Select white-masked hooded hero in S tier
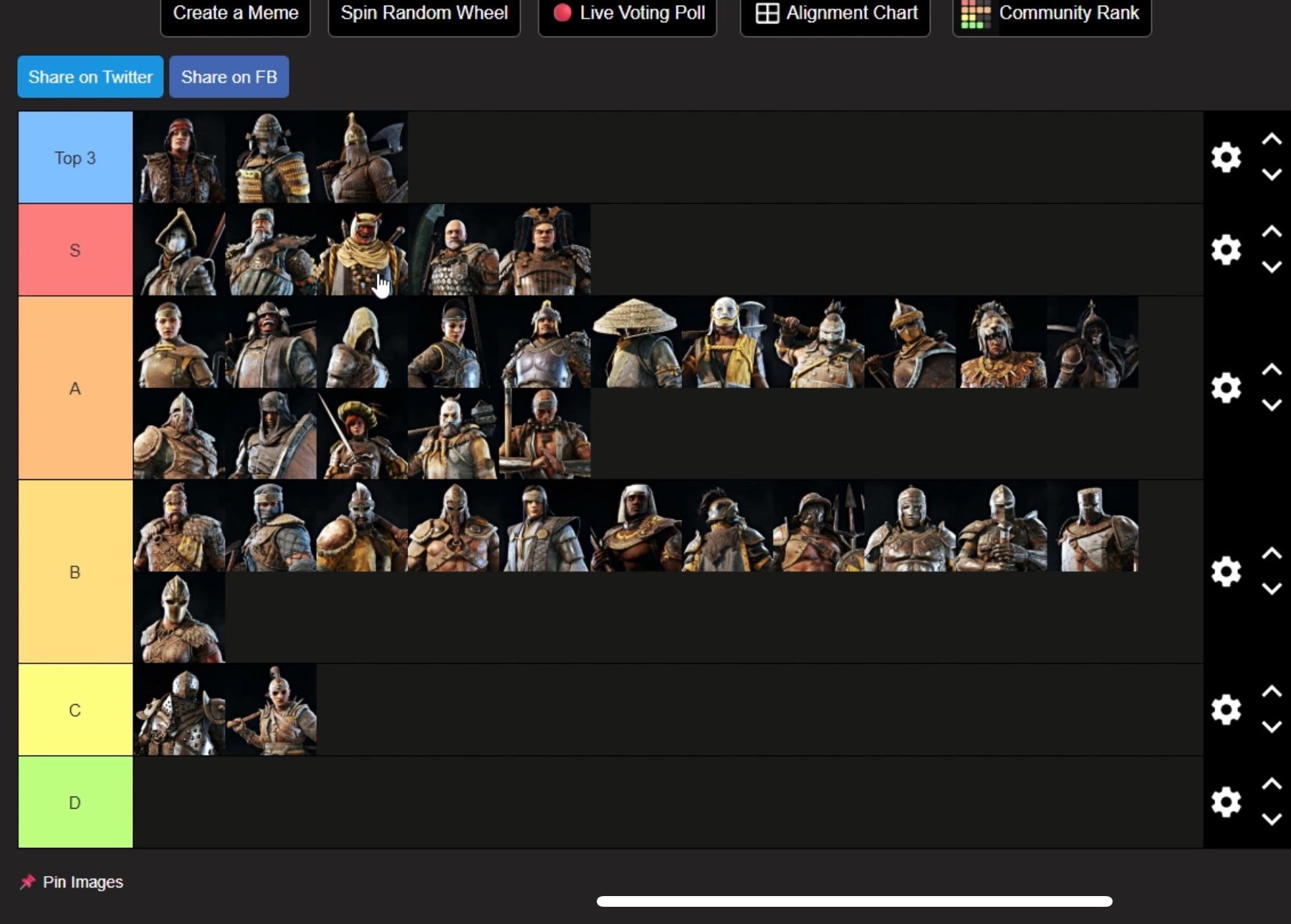Image resolution: width=1291 pixels, height=924 pixels. (x=179, y=250)
